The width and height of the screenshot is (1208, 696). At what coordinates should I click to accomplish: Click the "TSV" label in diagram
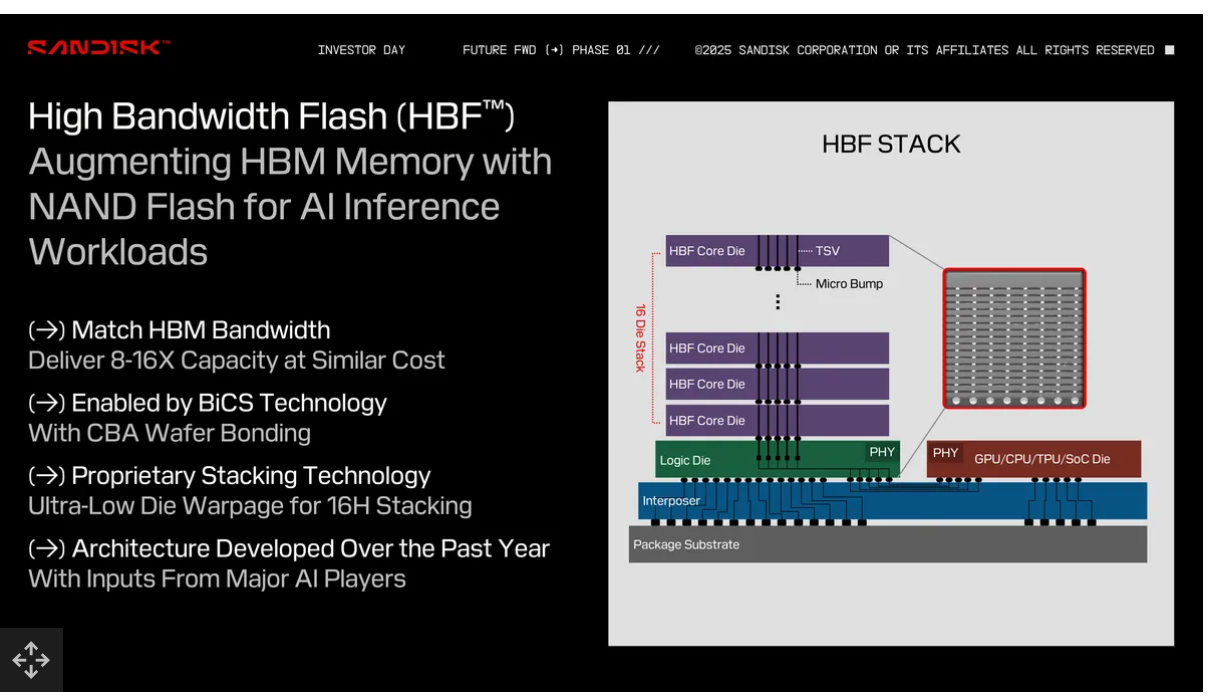click(x=829, y=251)
